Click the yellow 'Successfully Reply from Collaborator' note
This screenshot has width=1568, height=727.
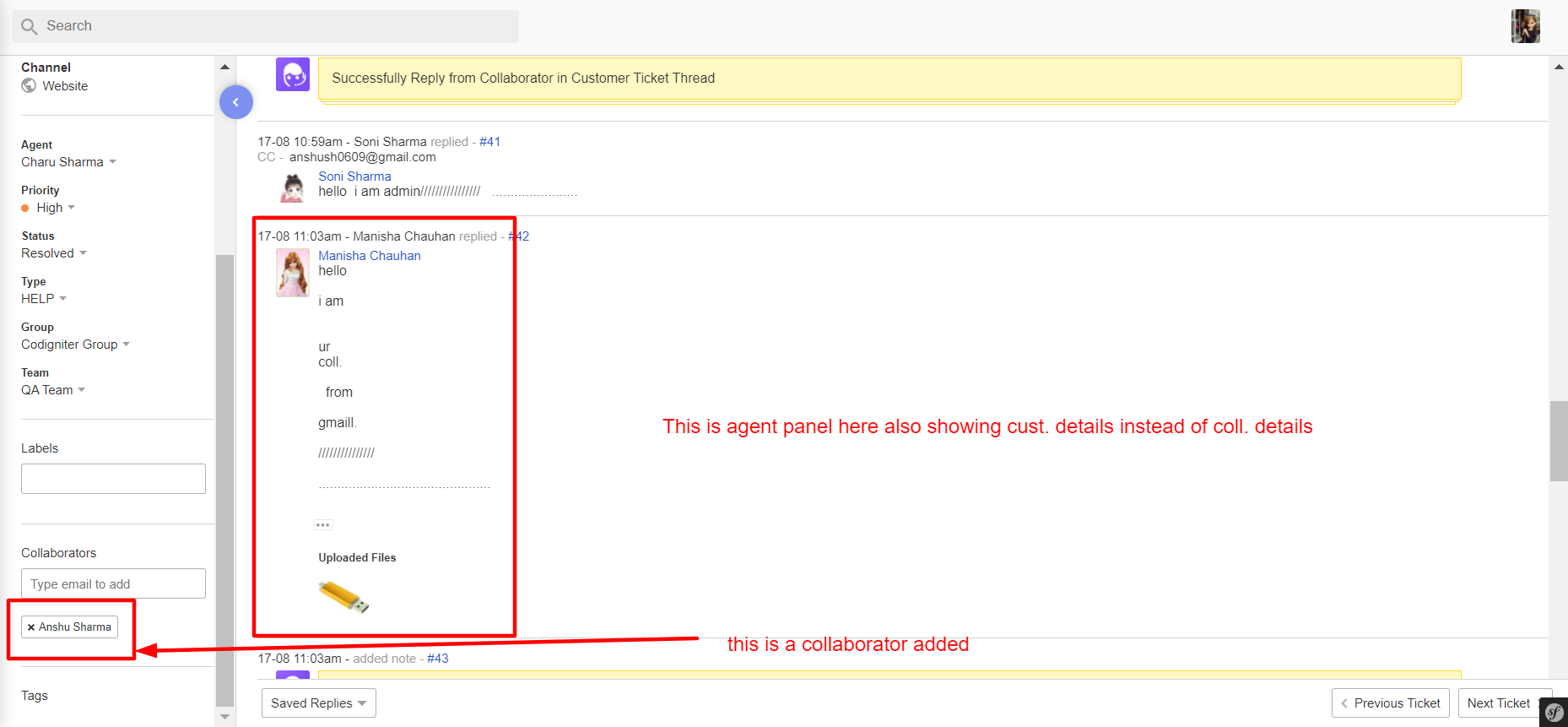[x=889, y=79]
